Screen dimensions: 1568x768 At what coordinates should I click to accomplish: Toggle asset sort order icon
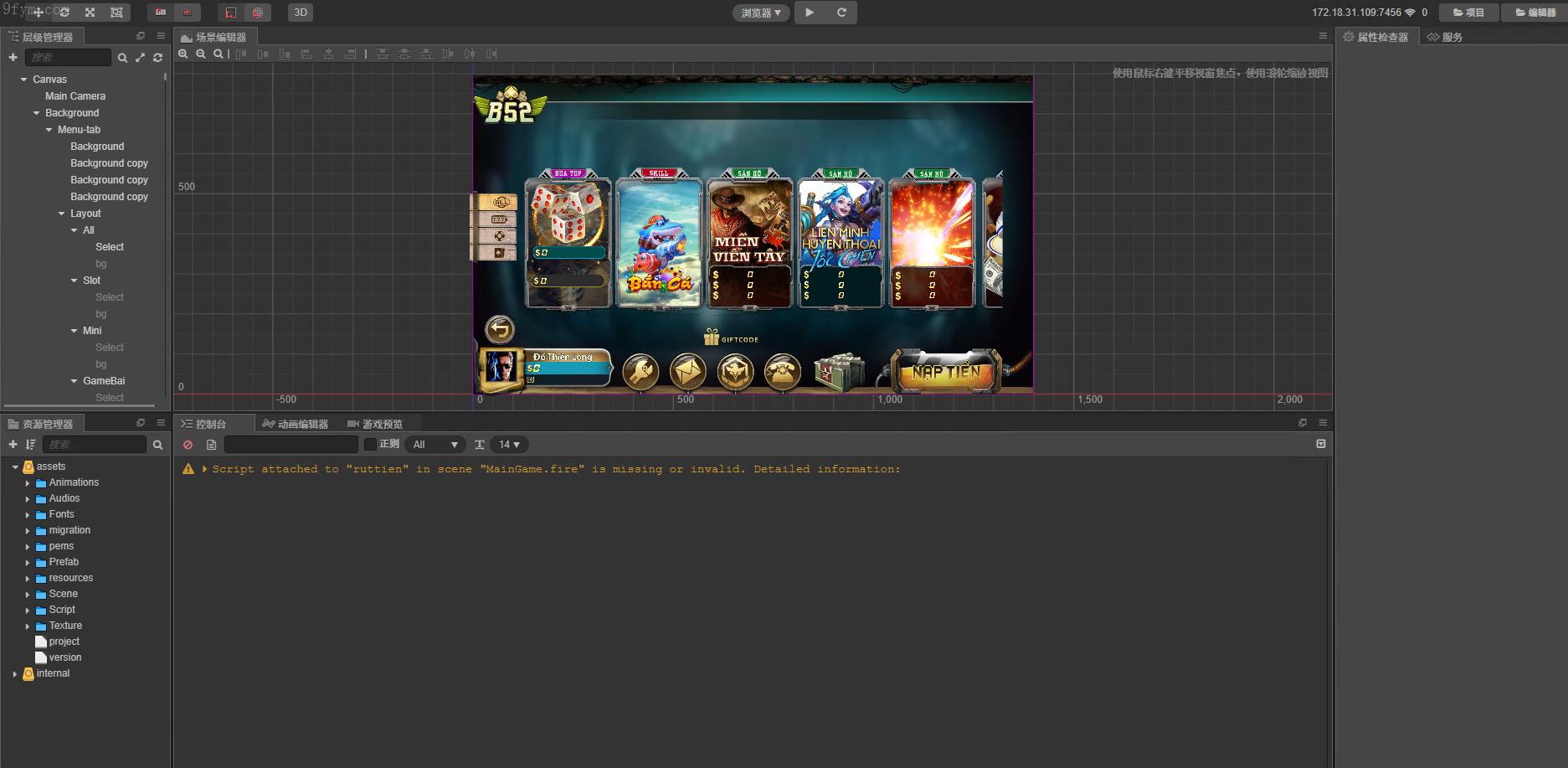coord(31,445)
